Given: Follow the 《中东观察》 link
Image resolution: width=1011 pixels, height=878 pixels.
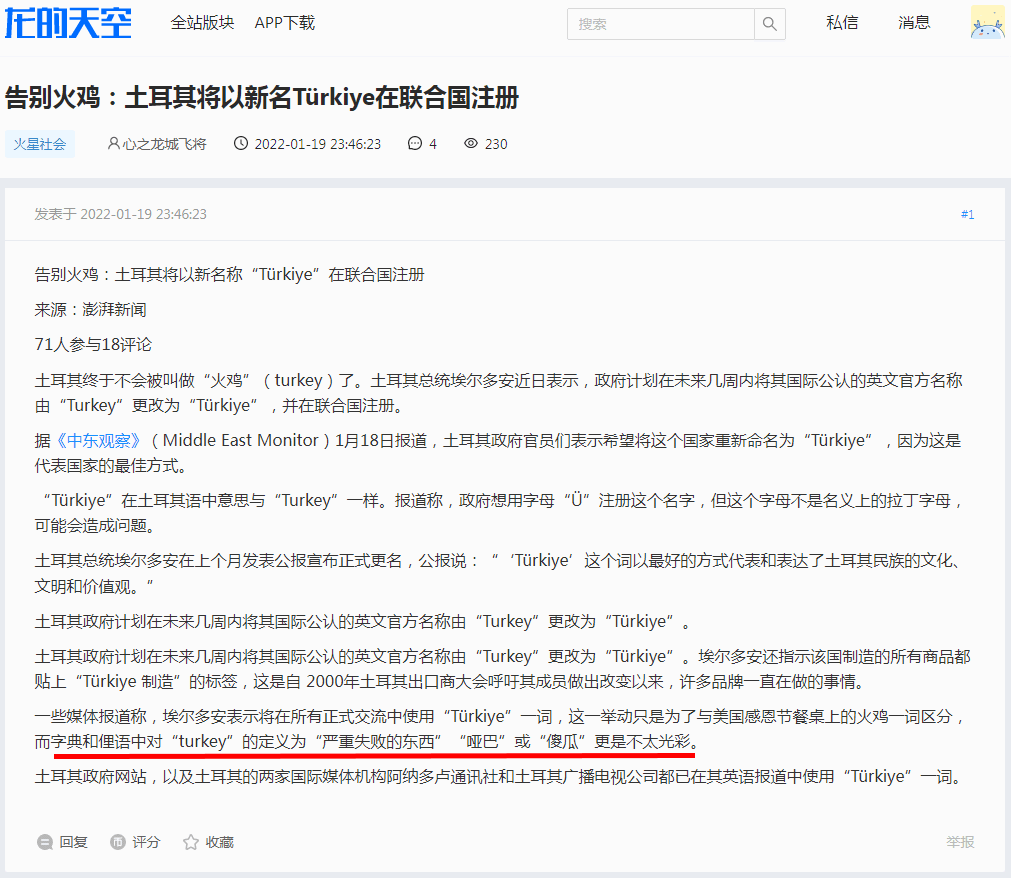Looking at the screenshot, I should tap(99, 440).
